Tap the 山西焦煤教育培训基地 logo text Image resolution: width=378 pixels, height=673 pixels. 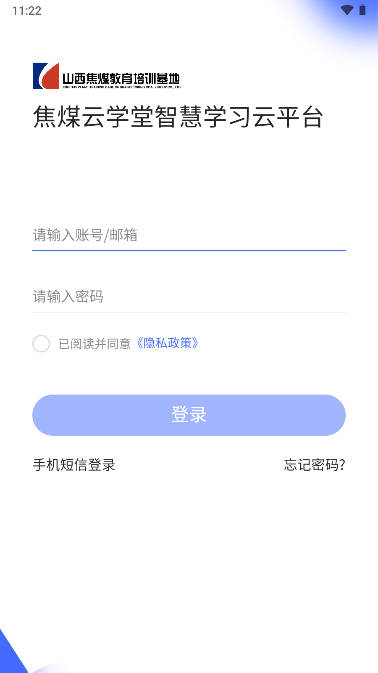[121, 79]
